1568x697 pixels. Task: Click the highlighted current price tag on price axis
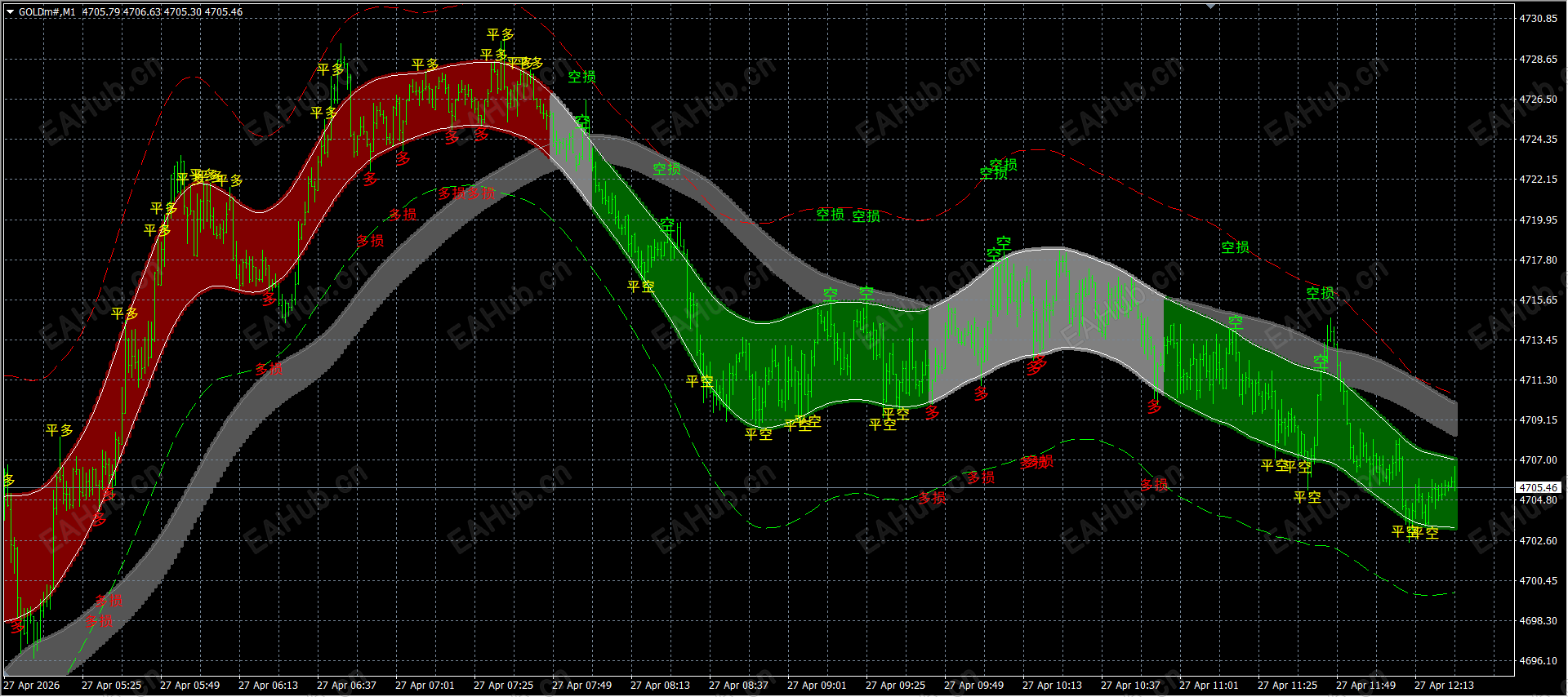[1539, 487]
